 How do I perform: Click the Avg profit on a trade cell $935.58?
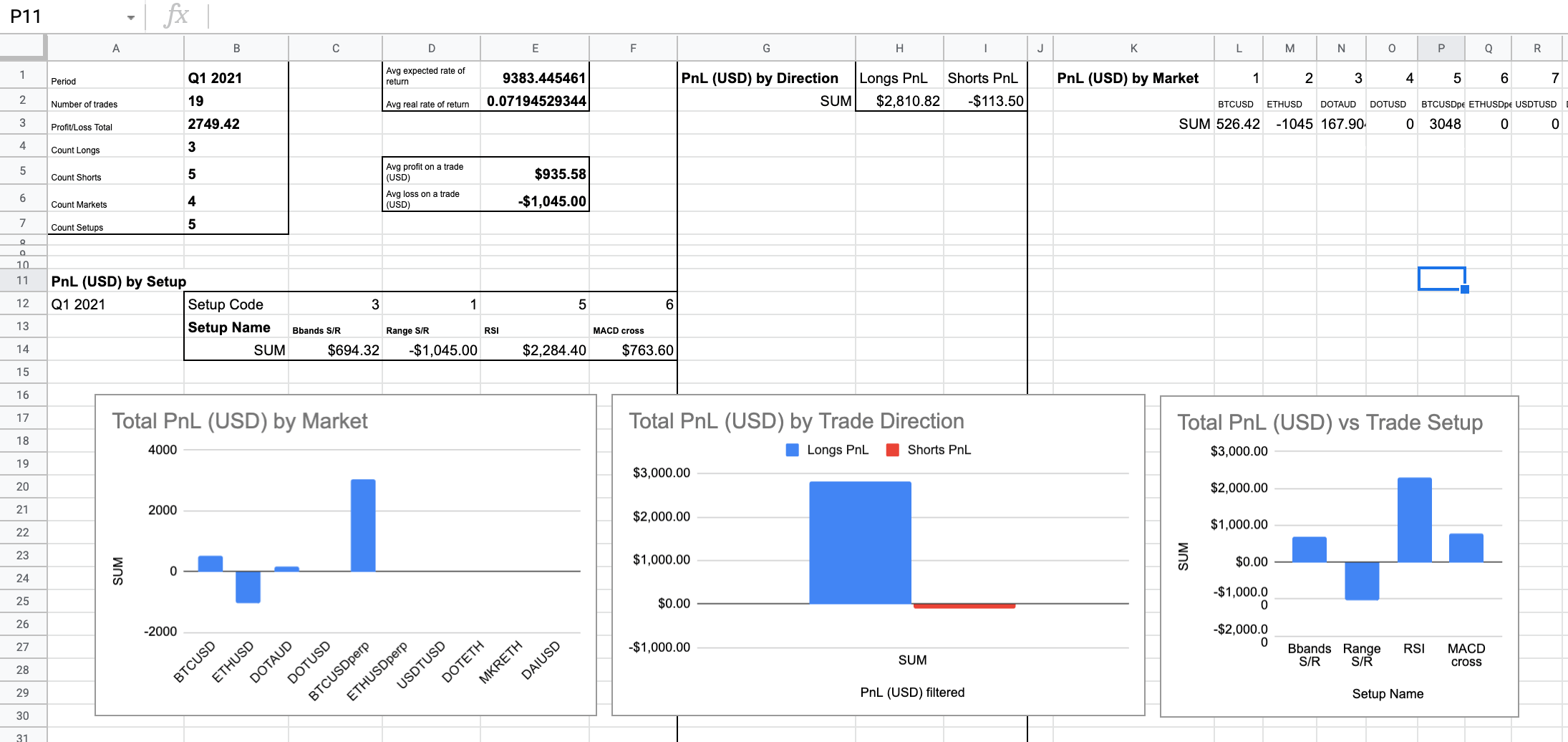[x=536, y=174]
